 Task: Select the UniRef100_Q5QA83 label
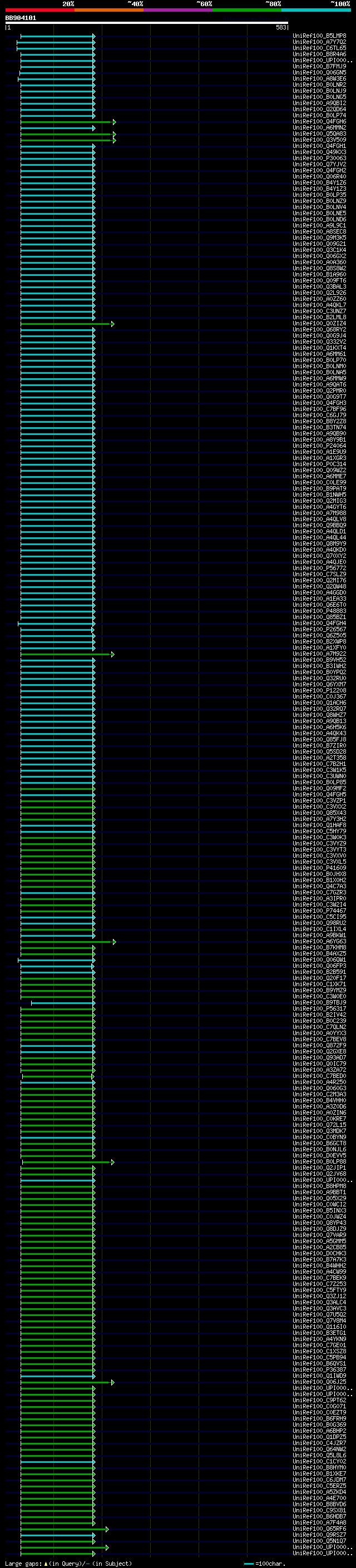(x=319, y=134)
